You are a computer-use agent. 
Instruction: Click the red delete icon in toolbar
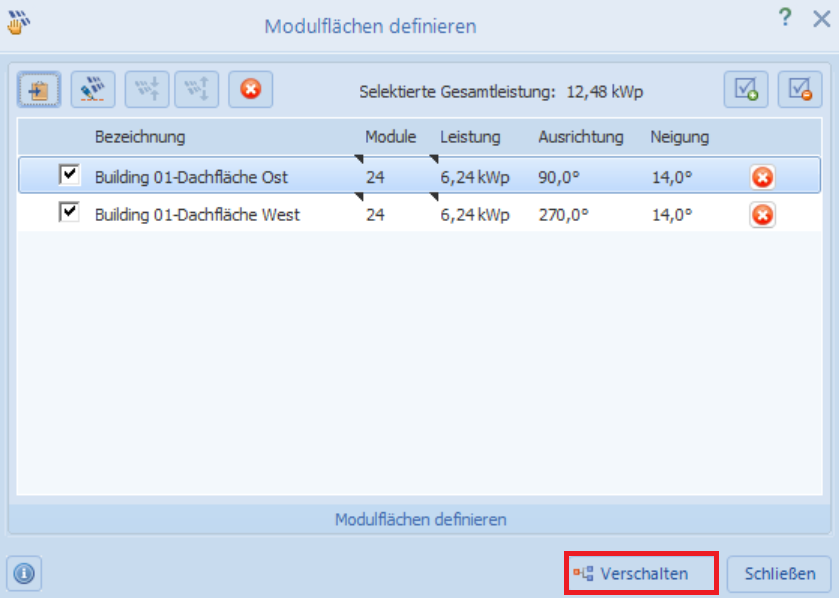pos(250,90)
